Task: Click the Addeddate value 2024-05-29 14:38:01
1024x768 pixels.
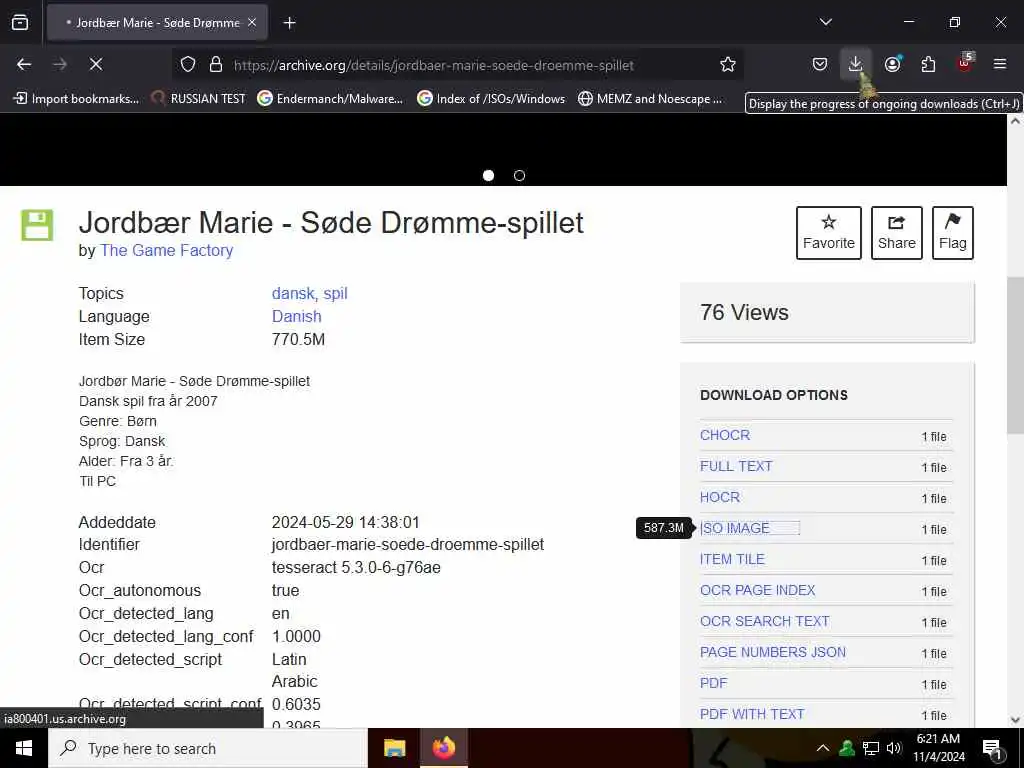Action: pyautogui.click(x=345, y=522)
